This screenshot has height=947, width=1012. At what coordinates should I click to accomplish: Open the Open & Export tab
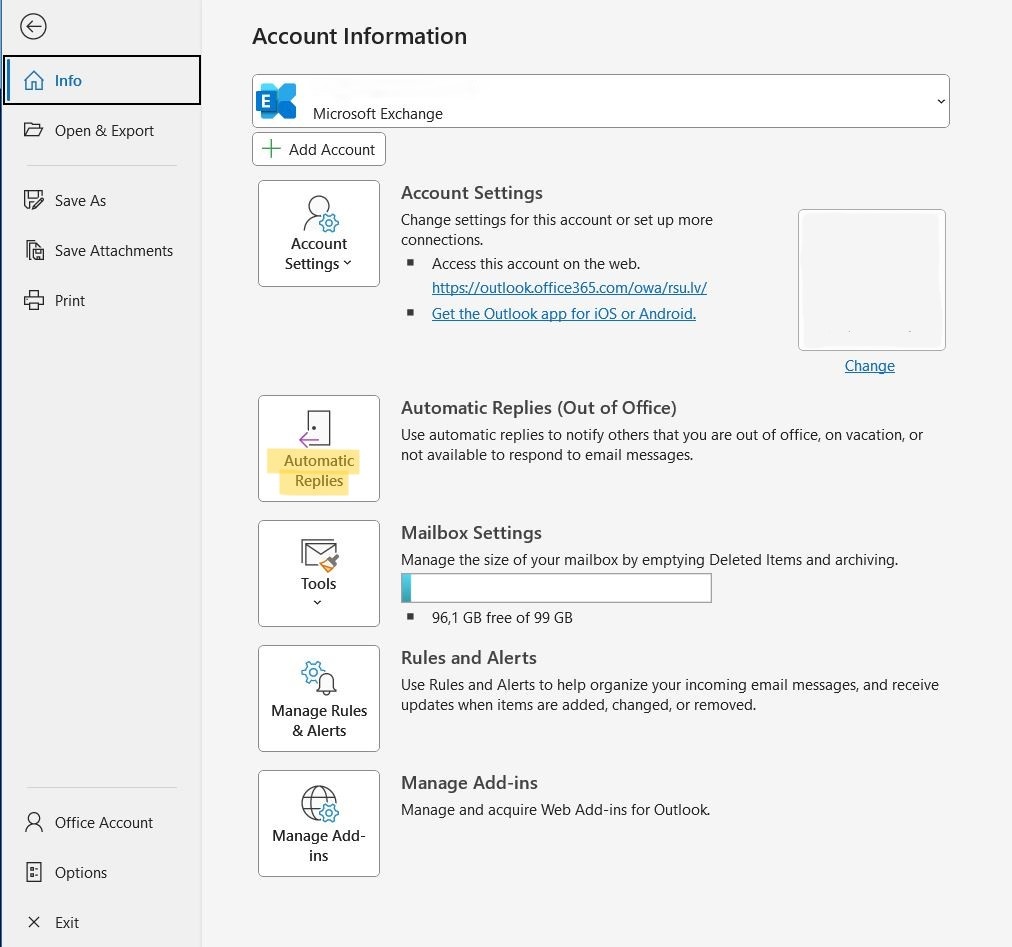pos(102,130)
